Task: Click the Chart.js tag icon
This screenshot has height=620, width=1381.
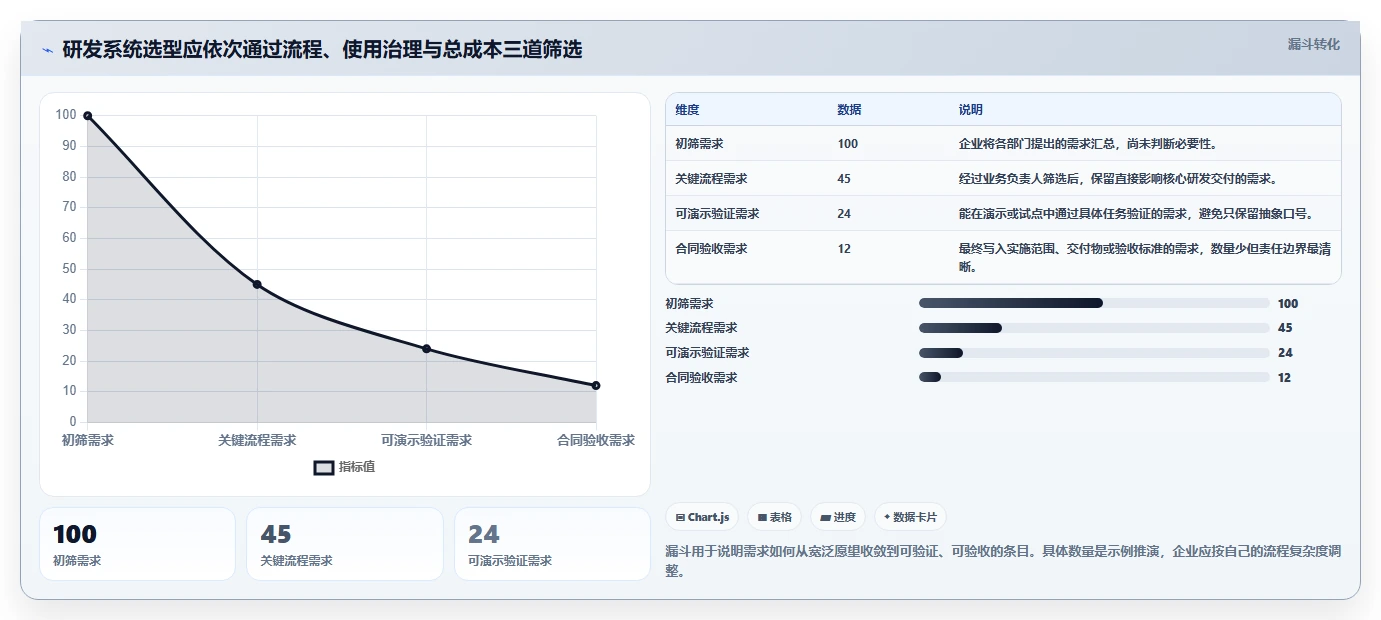Action: pos(680,517)
